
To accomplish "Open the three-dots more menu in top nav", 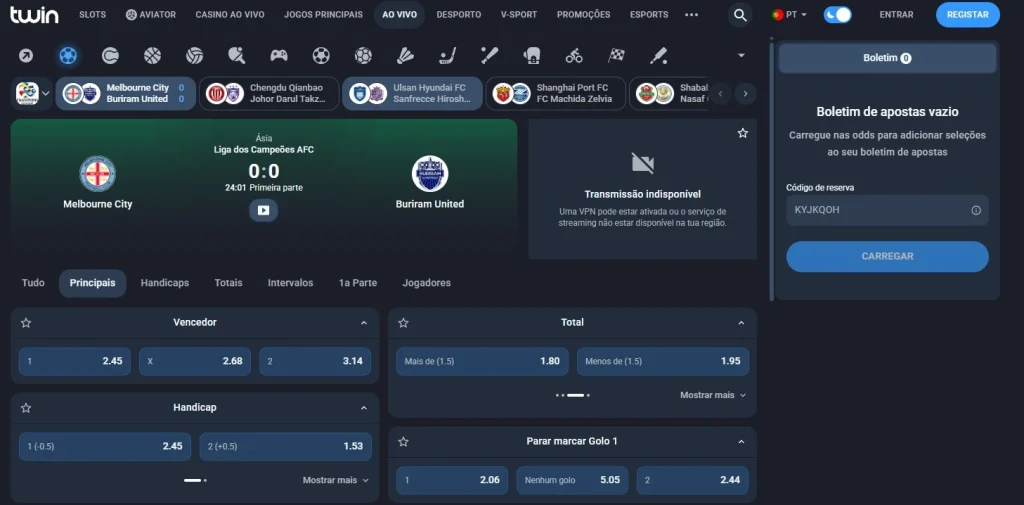I will click(692, 14).
